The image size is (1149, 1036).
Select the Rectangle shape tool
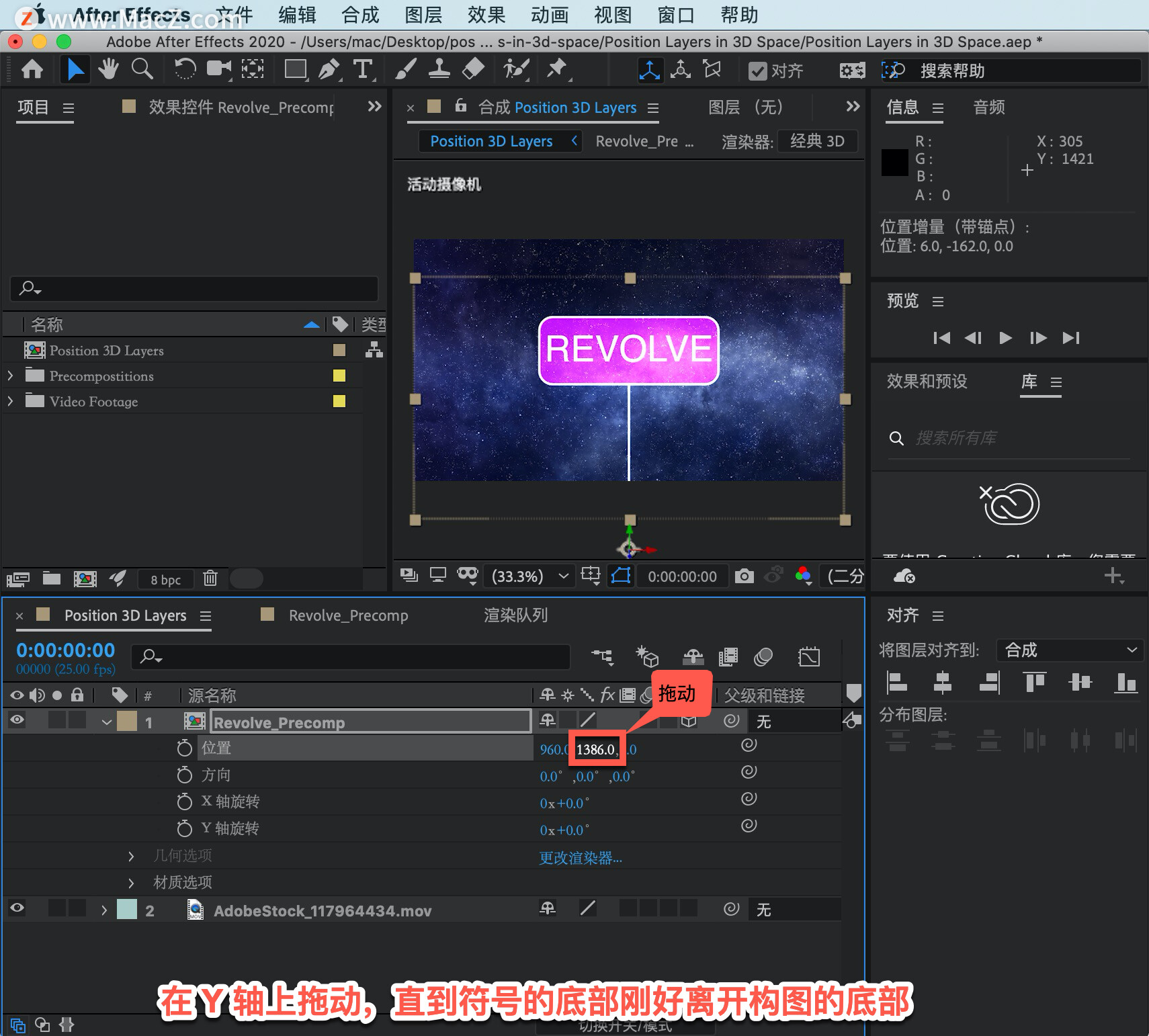pos(296,69)
